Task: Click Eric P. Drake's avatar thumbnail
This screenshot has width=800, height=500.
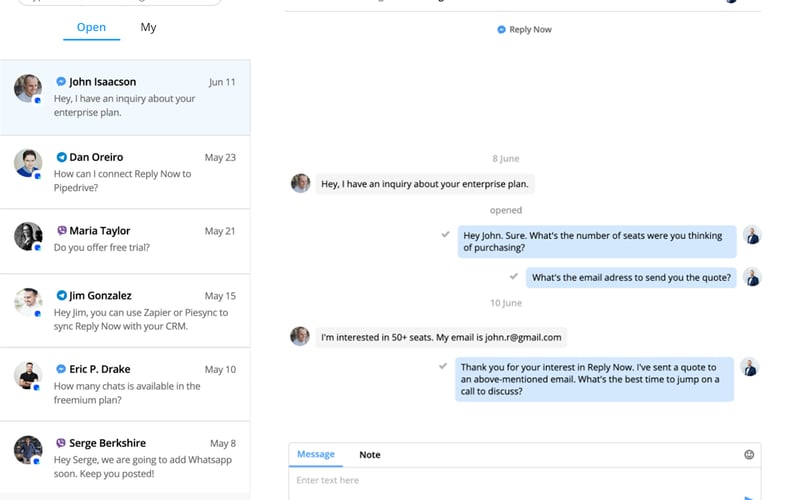Action: click(27, 375)
